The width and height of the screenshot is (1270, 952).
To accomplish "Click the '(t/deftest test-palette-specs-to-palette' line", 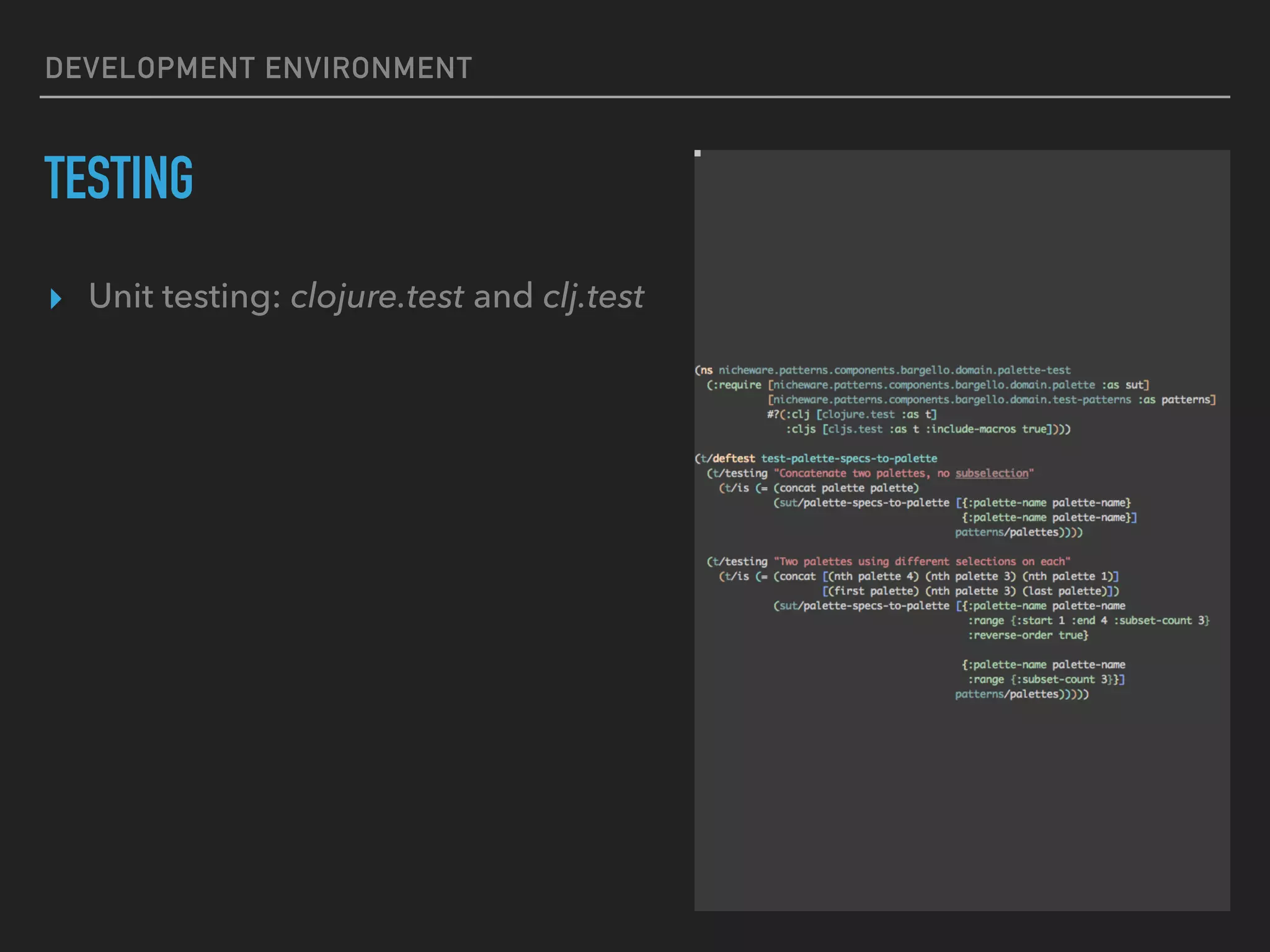I will pos(816,459).
